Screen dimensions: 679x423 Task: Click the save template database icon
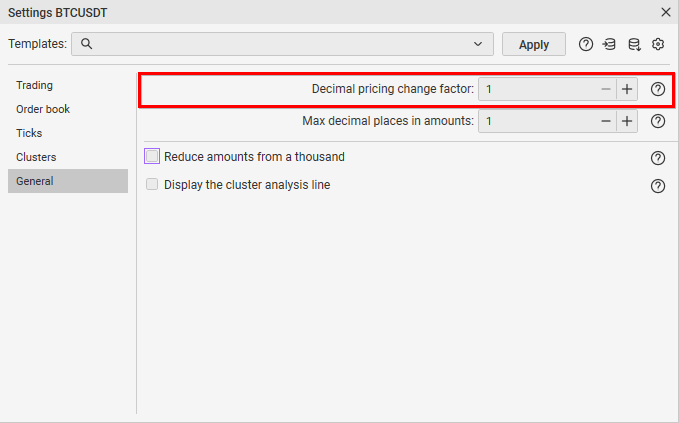pyautogui.click(x=634, y=44)
